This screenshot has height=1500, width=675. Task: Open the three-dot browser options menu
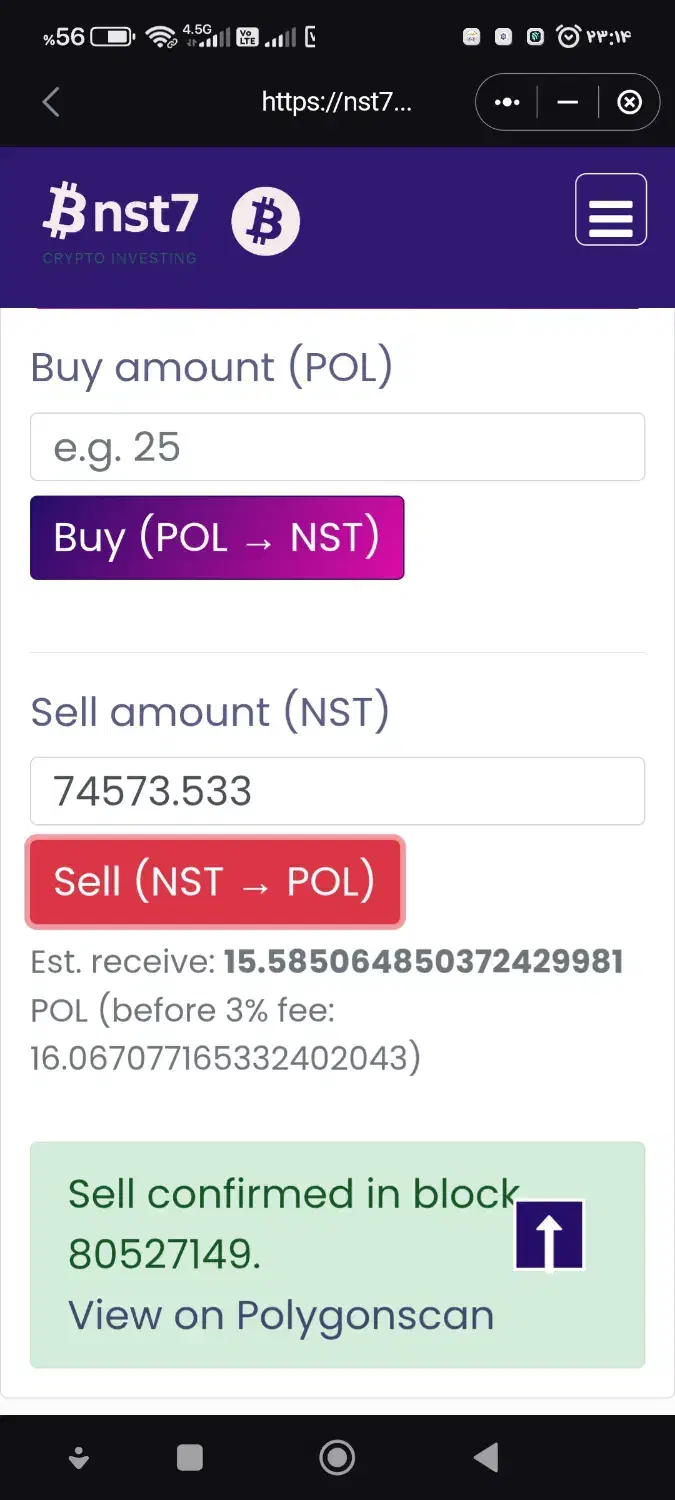coord(506,101)
